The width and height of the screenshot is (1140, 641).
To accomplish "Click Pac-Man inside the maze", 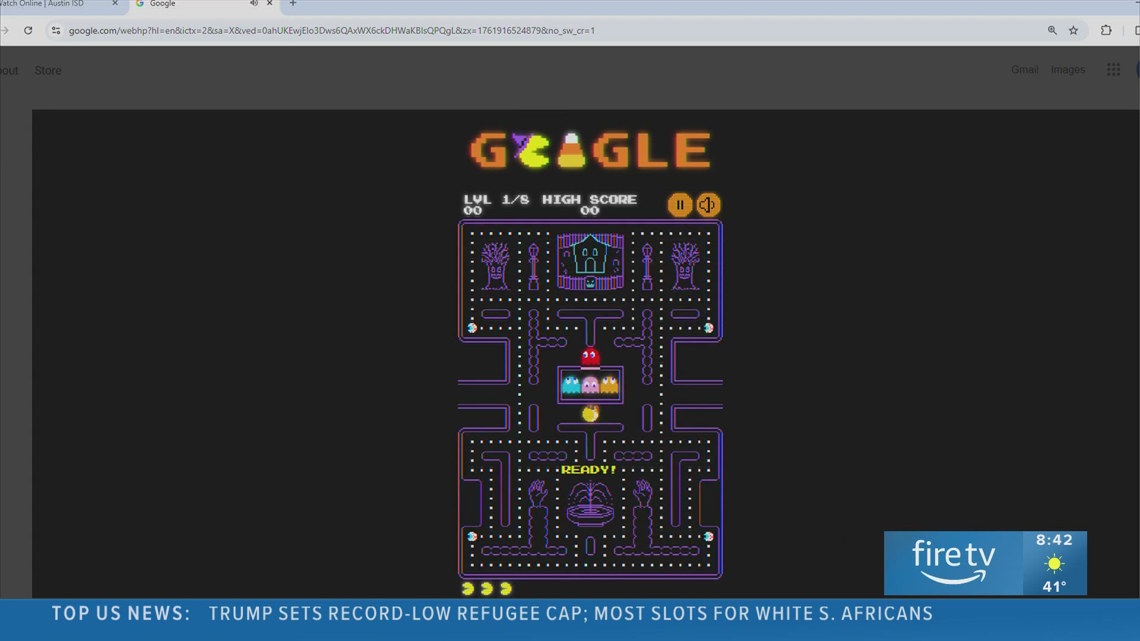I will point(590,412).
